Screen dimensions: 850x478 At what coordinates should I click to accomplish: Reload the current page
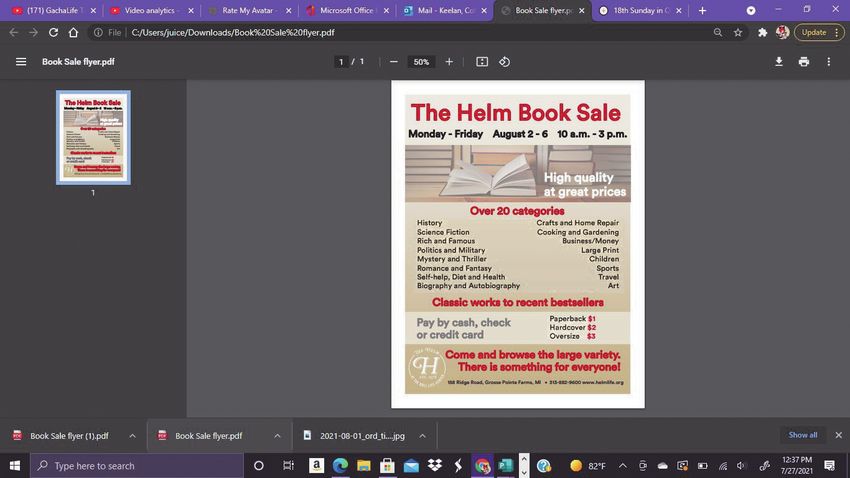53,33
